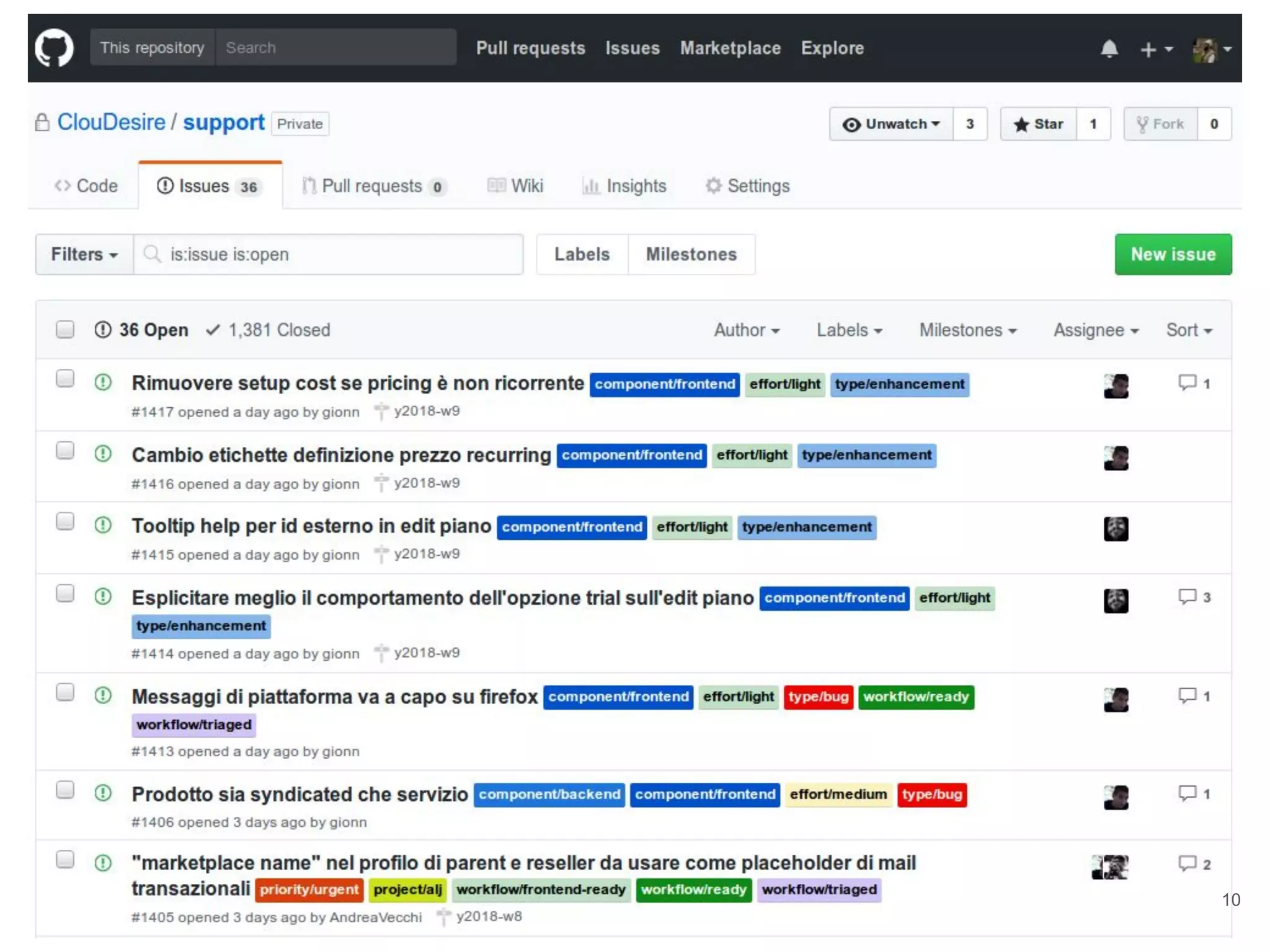Click the red priority/urgent label

click(309, 889)
